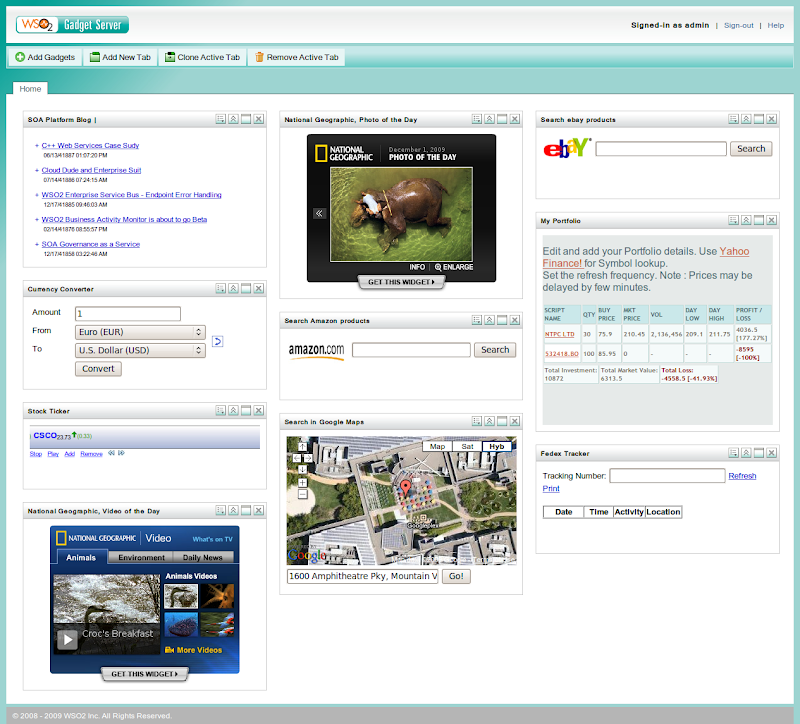Image resolution: width=800 pixels, height=724 pixels.
Task: Open the Environment video tab
Action: point(141,557)
